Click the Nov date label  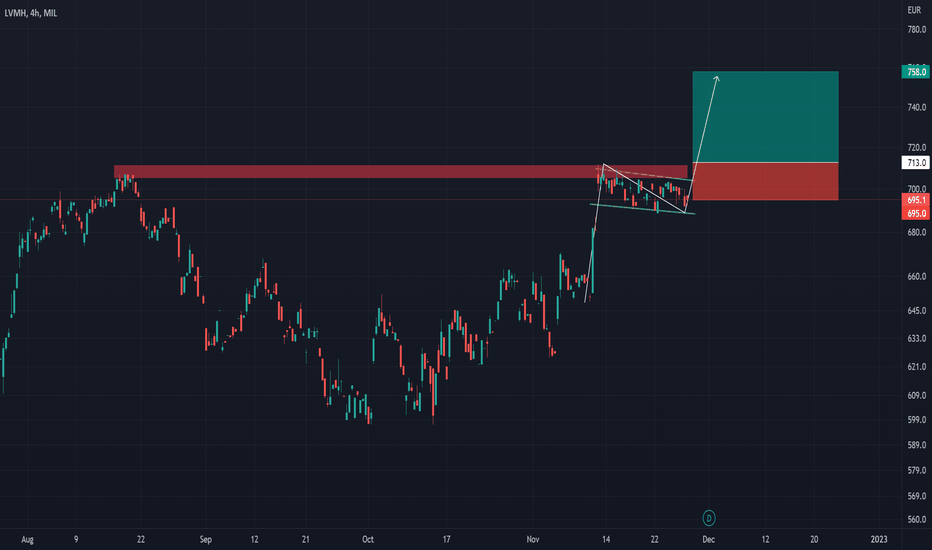point(533,540)
